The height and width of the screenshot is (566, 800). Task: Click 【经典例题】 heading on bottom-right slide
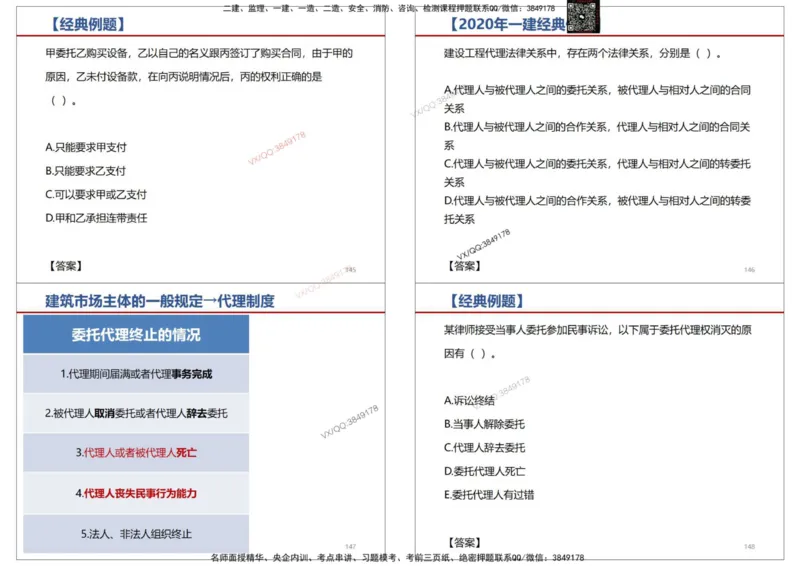(486, 301)
